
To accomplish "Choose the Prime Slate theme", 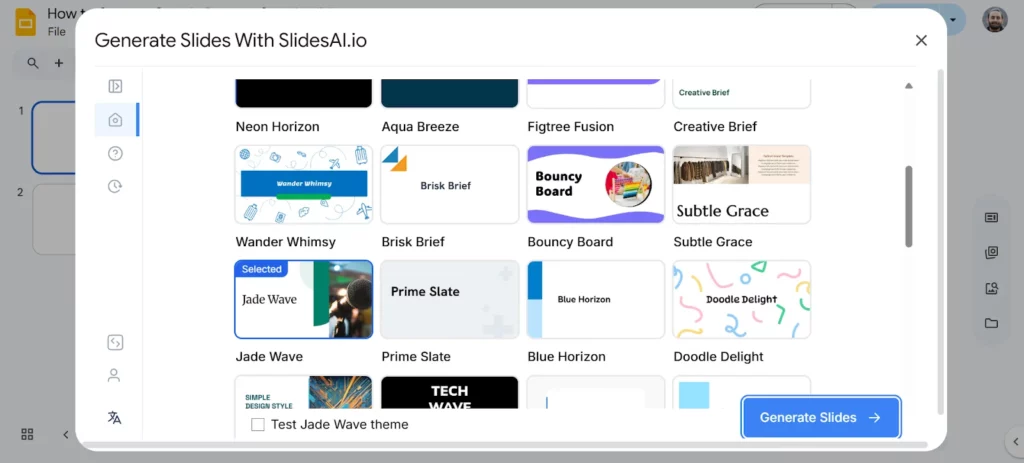I will point(449,299).
